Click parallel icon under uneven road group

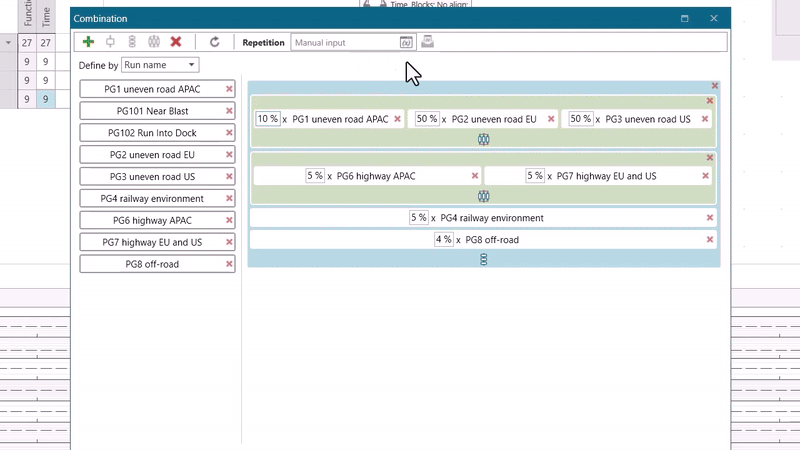click(x=484, y=139)
